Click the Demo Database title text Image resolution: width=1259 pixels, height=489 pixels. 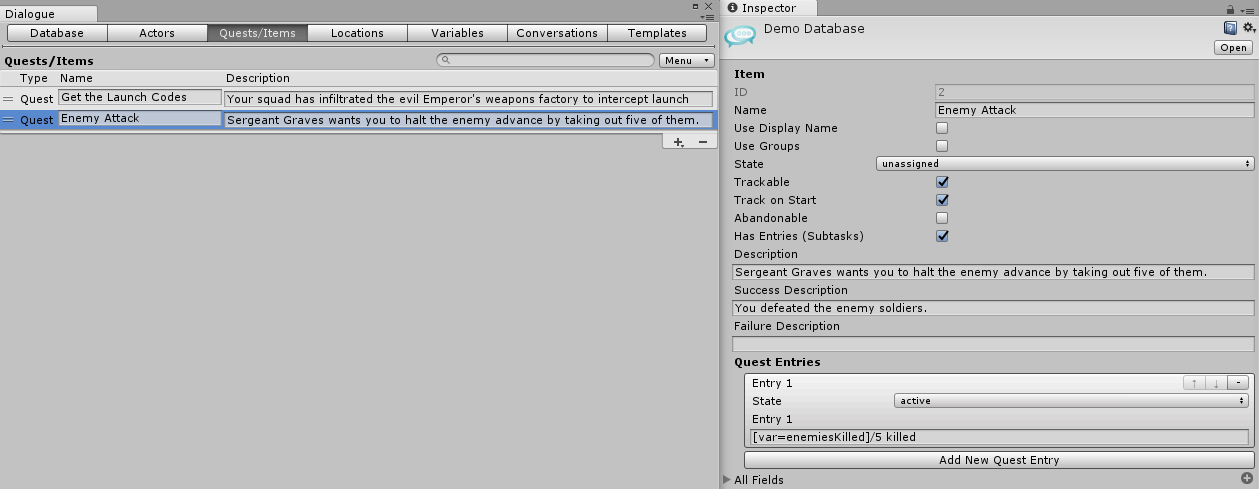point(814,29)
